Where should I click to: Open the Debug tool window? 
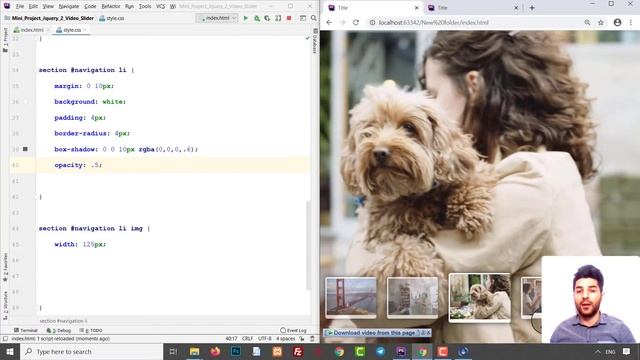point(59,330)
